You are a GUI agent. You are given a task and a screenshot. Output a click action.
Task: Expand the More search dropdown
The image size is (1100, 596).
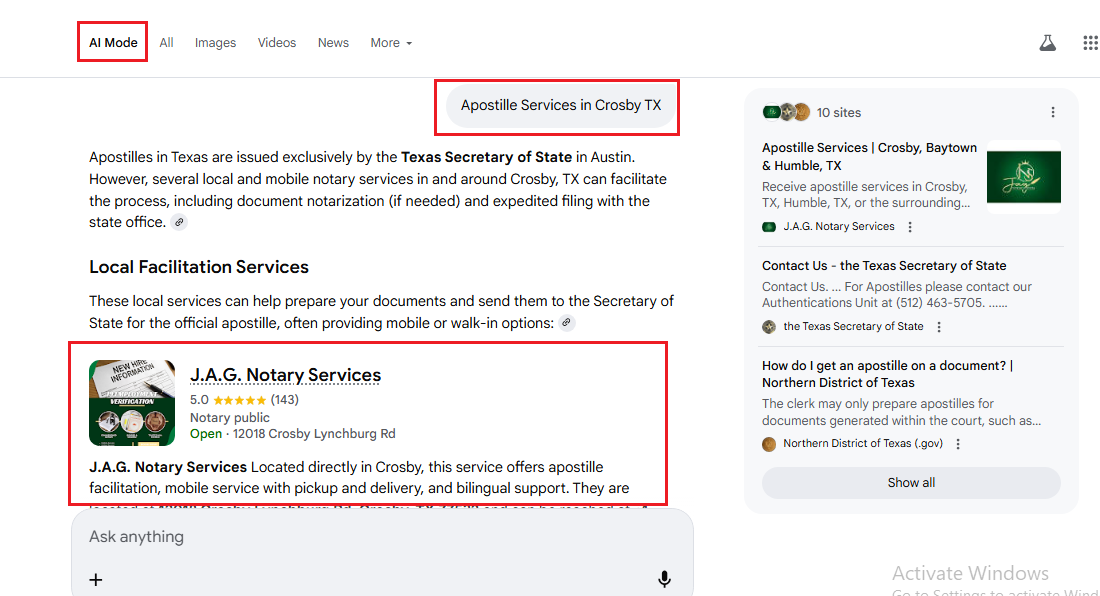[391, 43]
